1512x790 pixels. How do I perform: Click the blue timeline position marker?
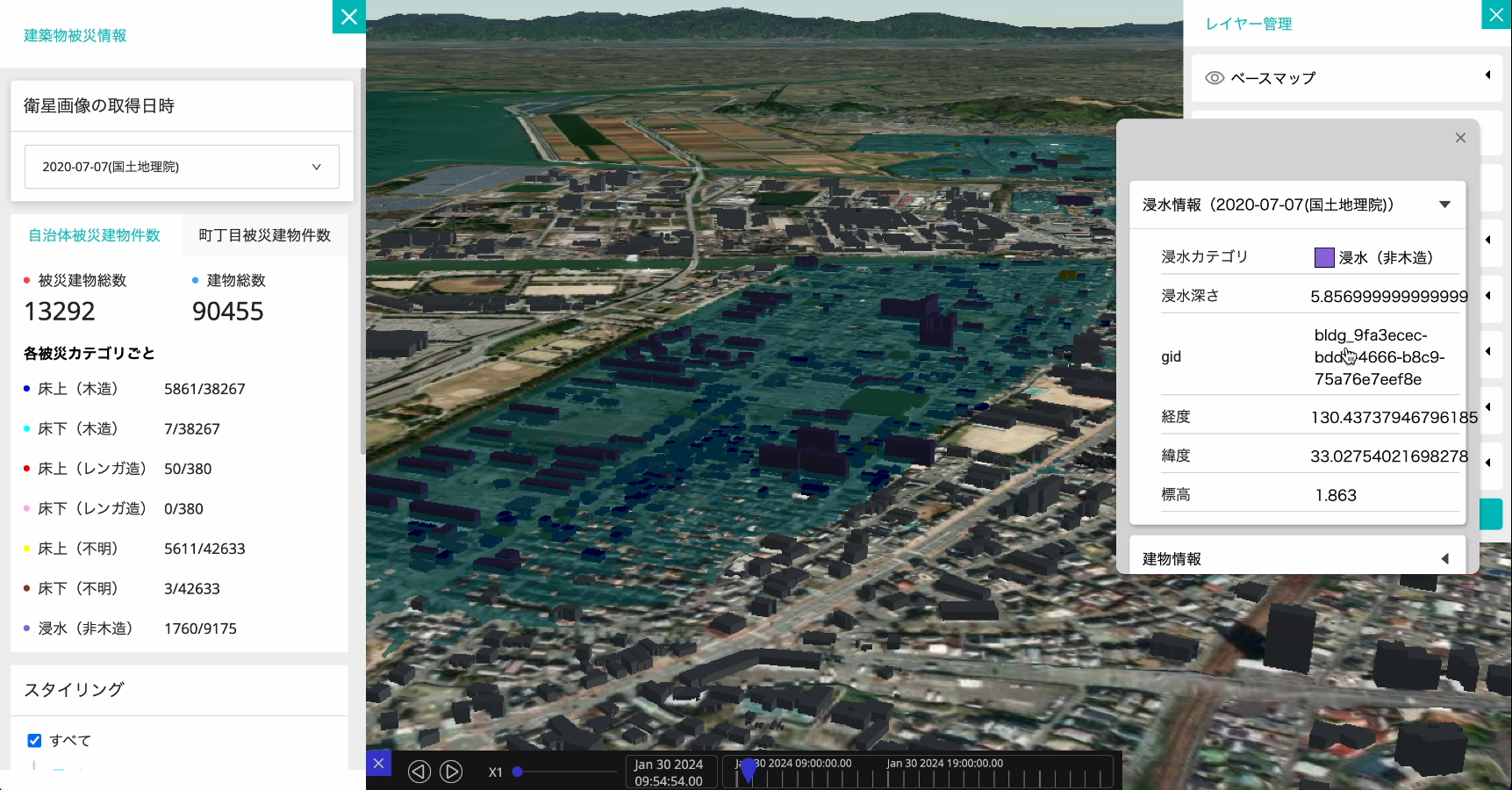pos(748,771)
